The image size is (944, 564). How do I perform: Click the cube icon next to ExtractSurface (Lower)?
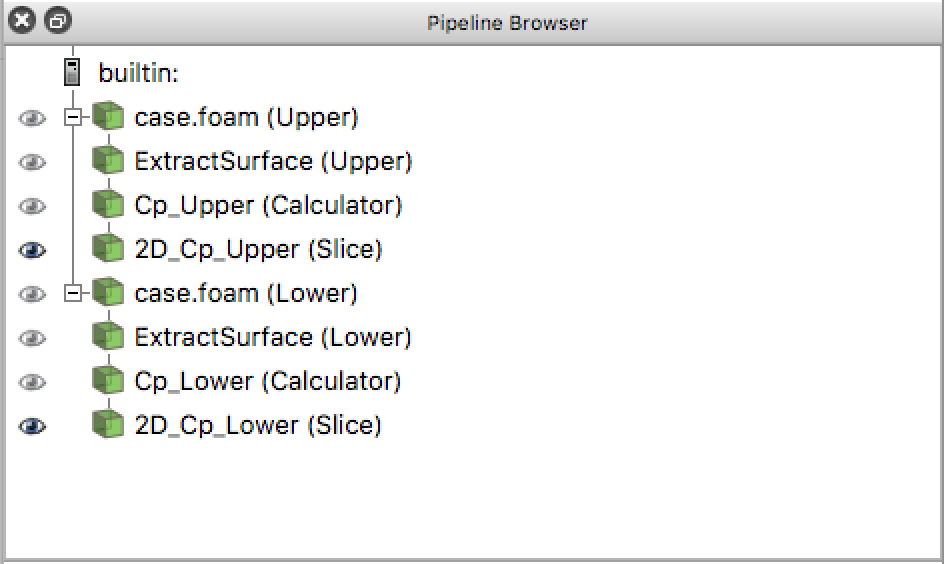click(108, 337)
